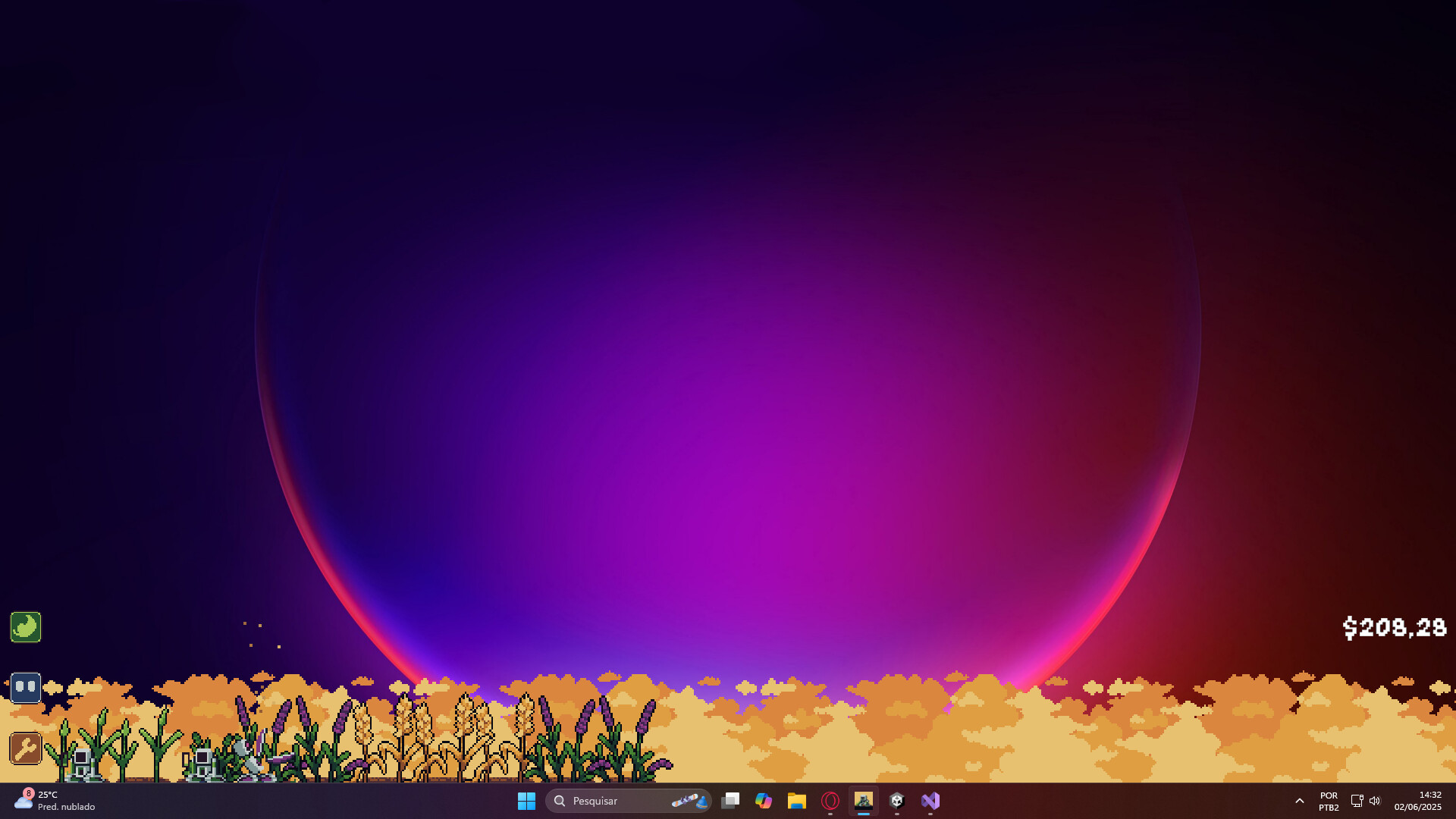Switch to the Rusty's Retirement taskbar icon
This screenshot has height=819, width=1456.
pyautogui.click(x=864, y=800)
